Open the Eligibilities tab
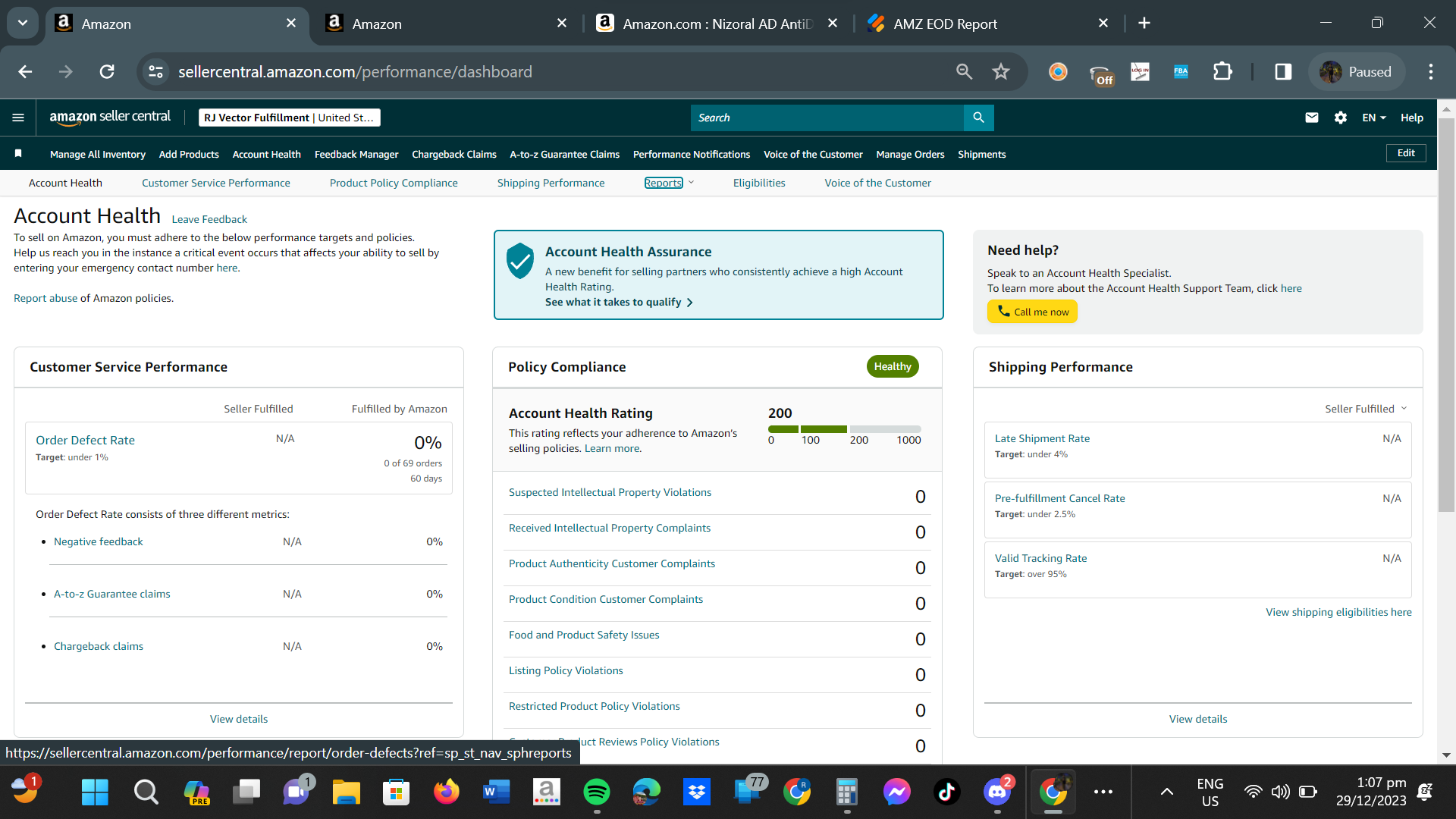This screenshot has height=819, width=1456. [x=759, y=183]
